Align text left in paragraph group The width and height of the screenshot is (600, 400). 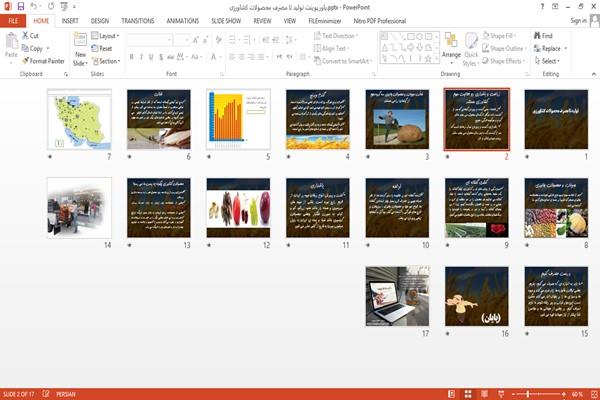[232, 57]
